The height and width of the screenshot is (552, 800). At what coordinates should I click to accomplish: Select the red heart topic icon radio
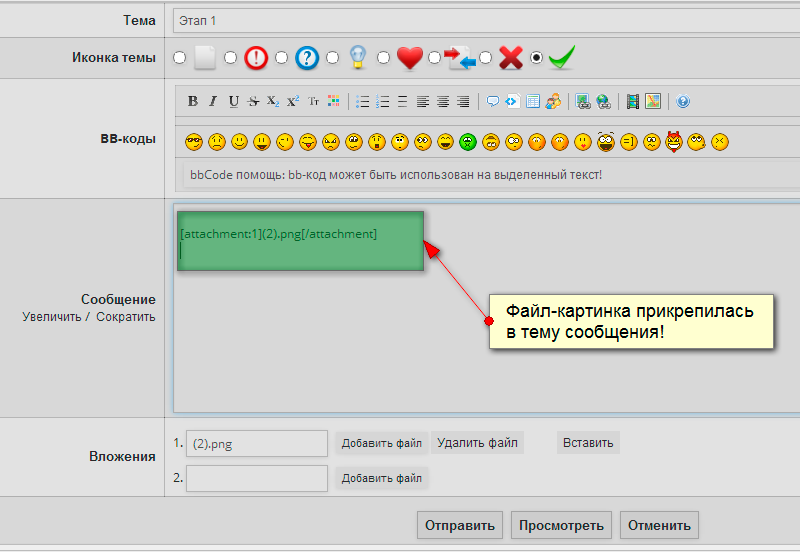(x=383, y=58)
